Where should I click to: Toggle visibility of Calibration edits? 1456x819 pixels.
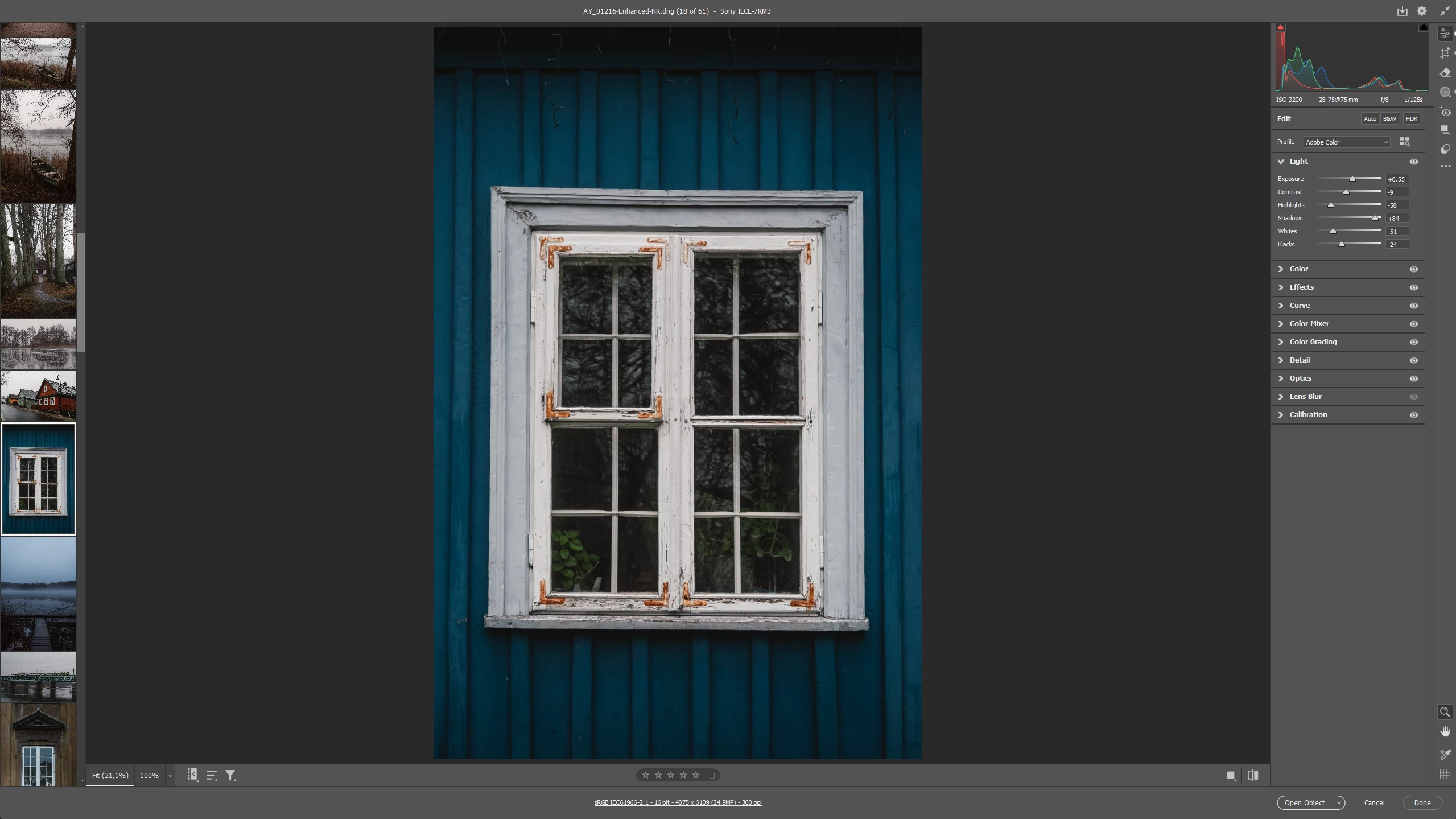click(1413, 415)
